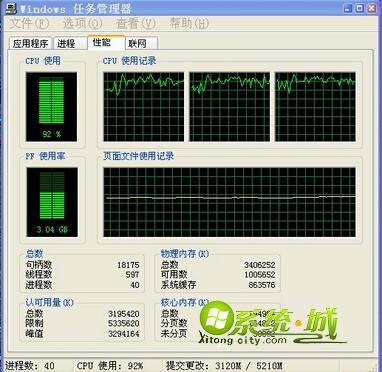The width and height of the screenshot is (382, 372).
Task: Click commit limit value 5335620
Action: (x=124, y=324)
